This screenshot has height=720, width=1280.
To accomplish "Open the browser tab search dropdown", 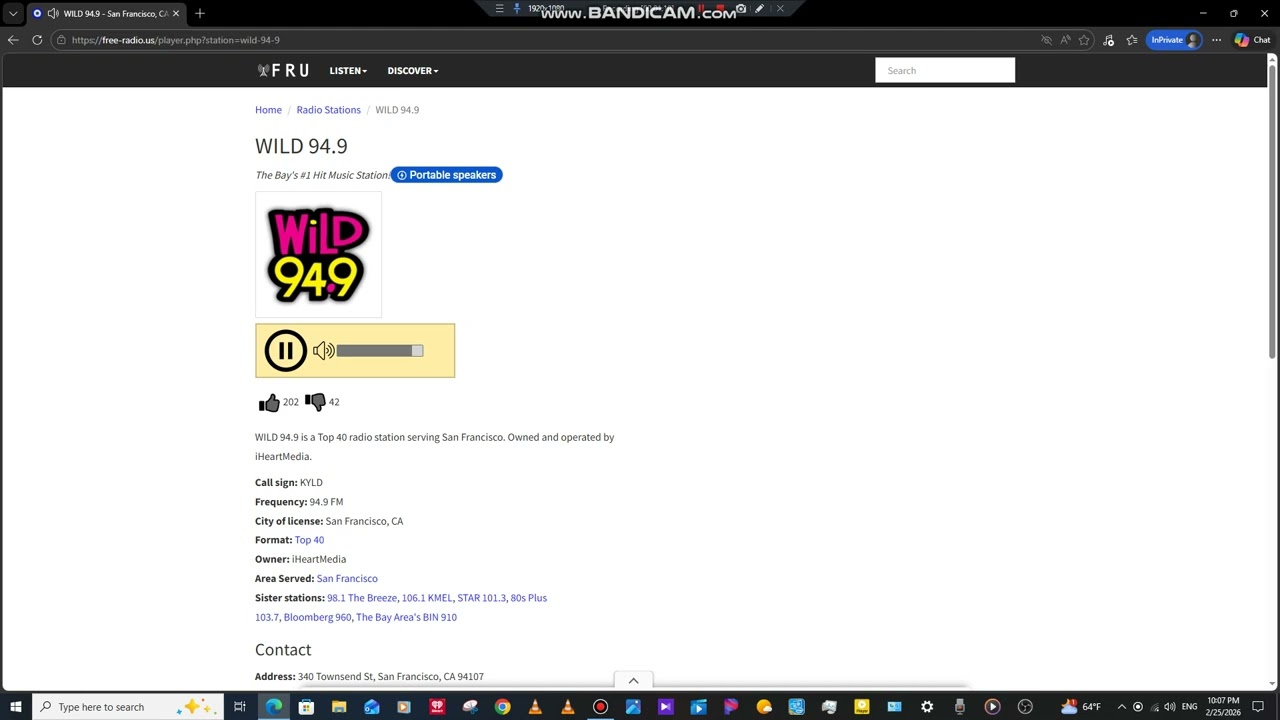I will (x=13, y=14).
